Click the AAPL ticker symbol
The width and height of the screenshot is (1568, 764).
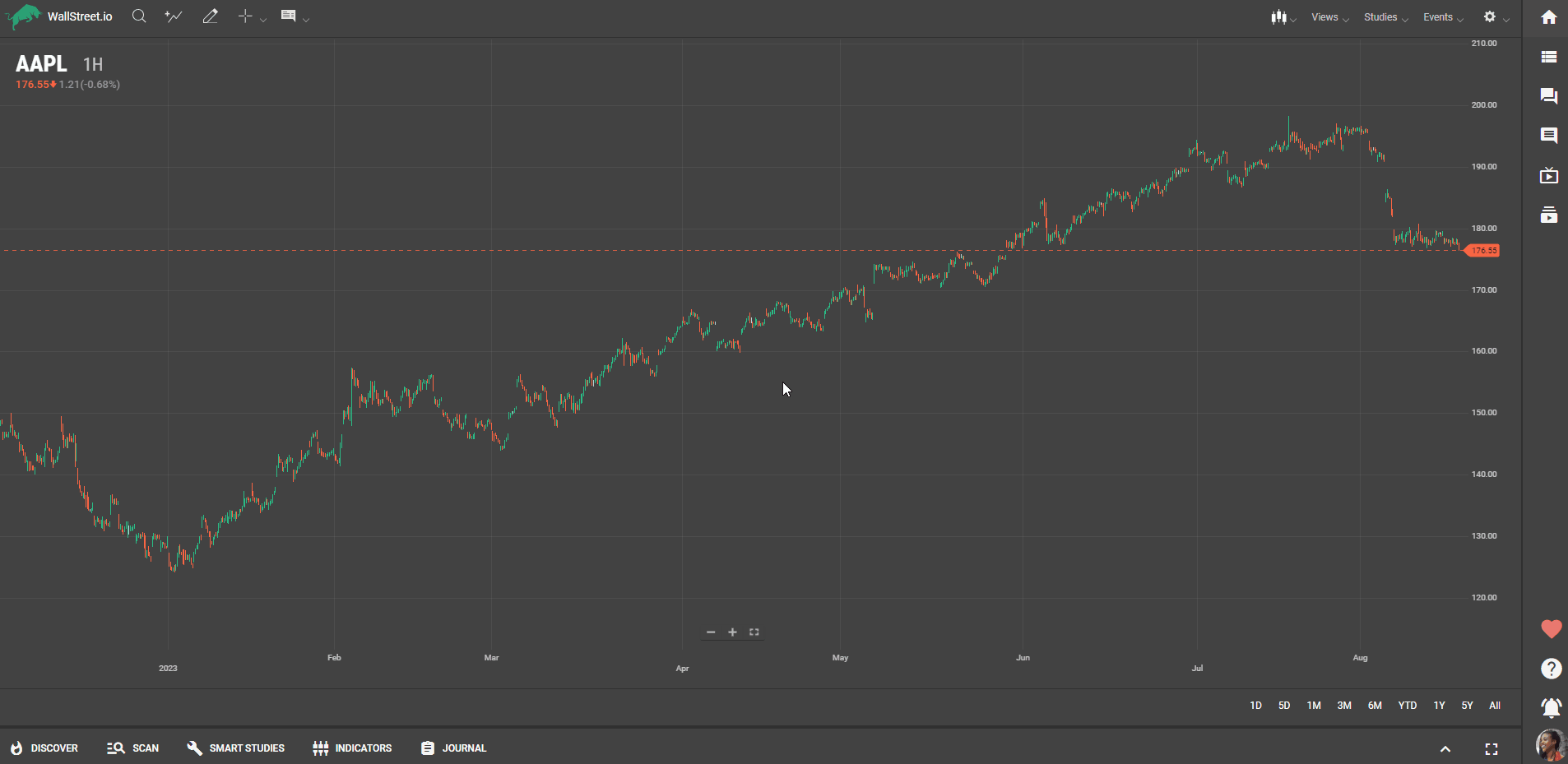pos(41,64)
